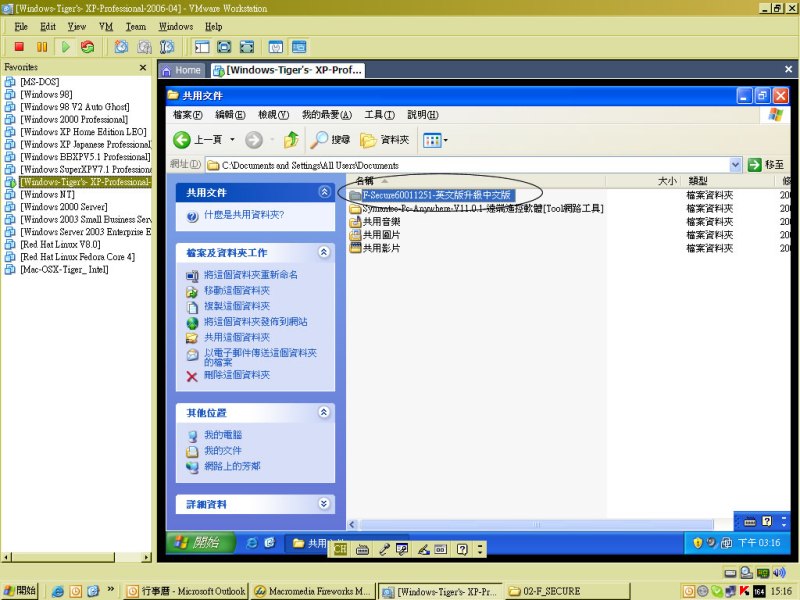Open the snapshot manager in the VMware toolbar

167,47
